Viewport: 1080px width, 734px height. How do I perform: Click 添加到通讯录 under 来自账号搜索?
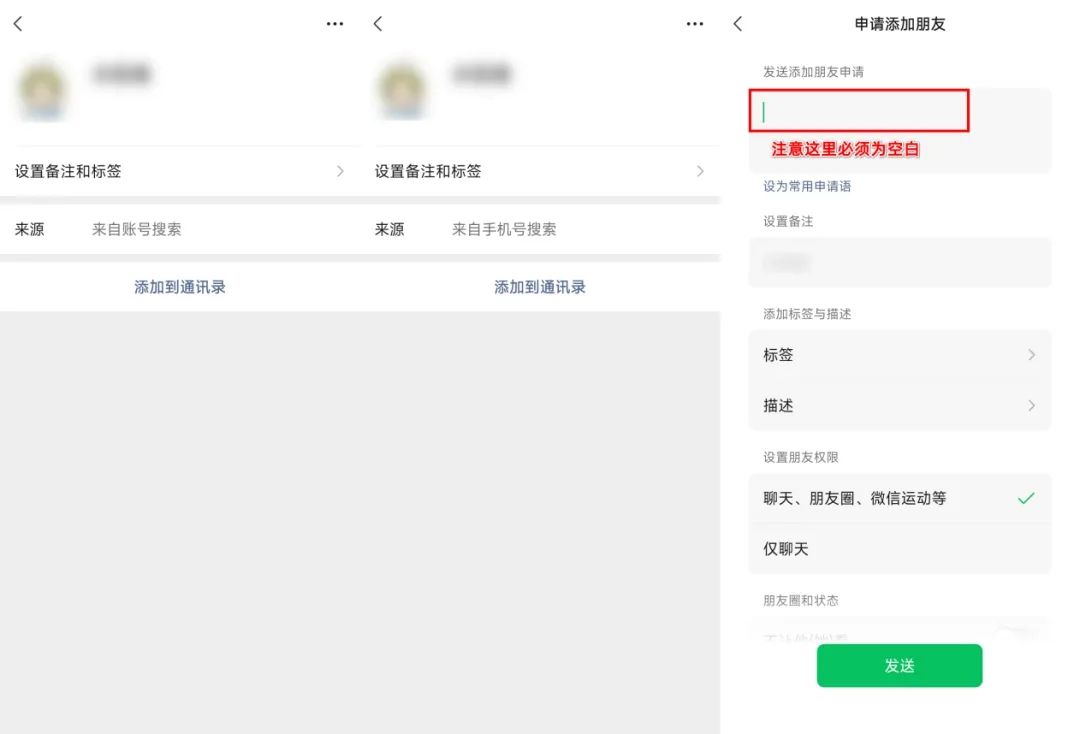point(180,287)
